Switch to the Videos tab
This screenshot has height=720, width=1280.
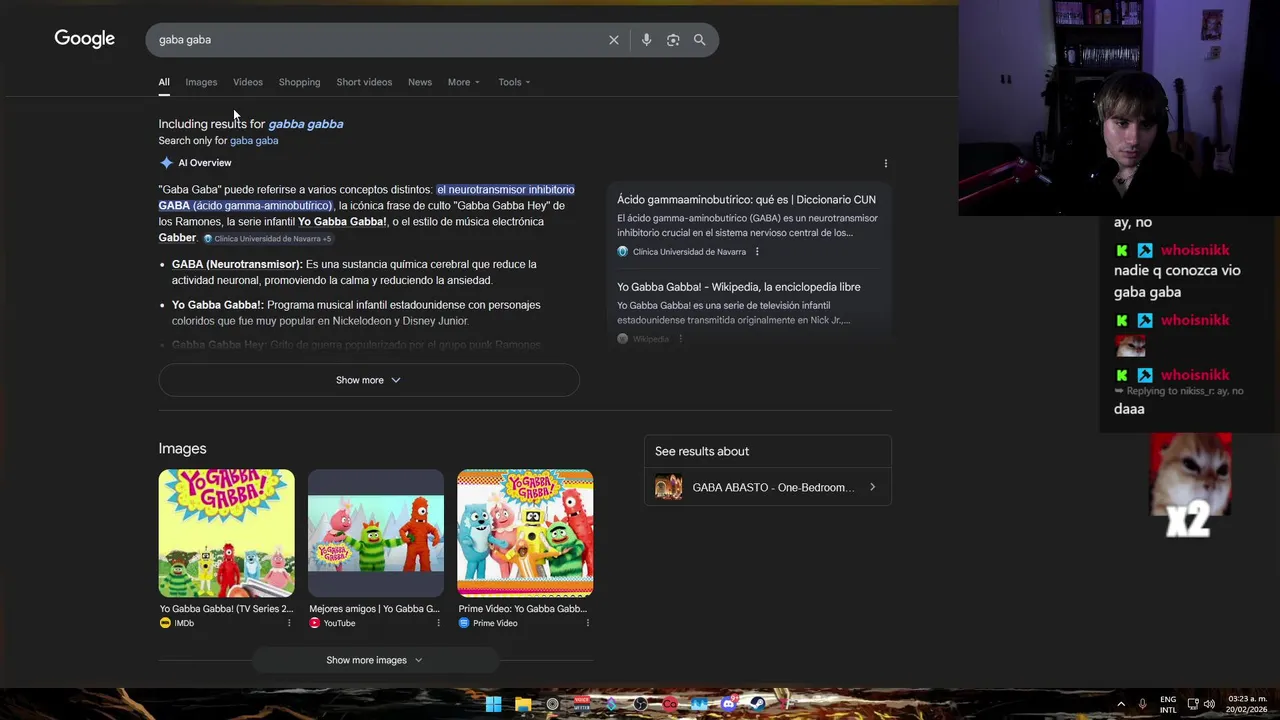[x=248, y=82]
